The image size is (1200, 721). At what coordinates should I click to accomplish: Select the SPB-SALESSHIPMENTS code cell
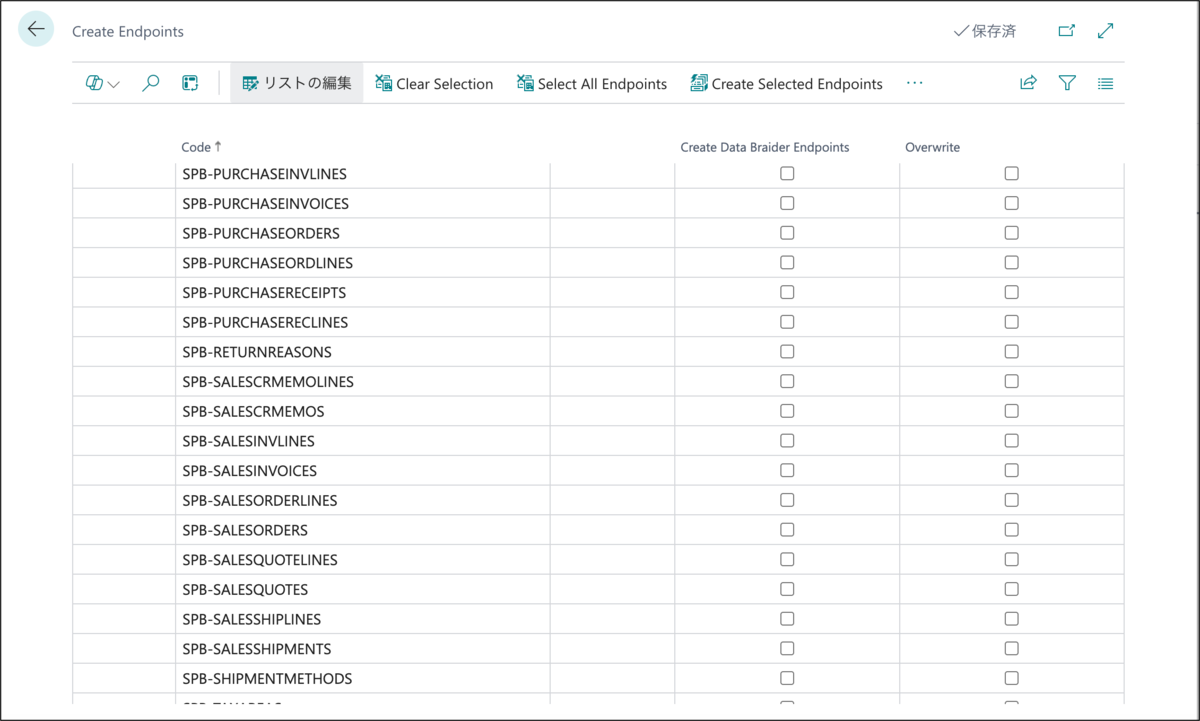tap(363, 649)
